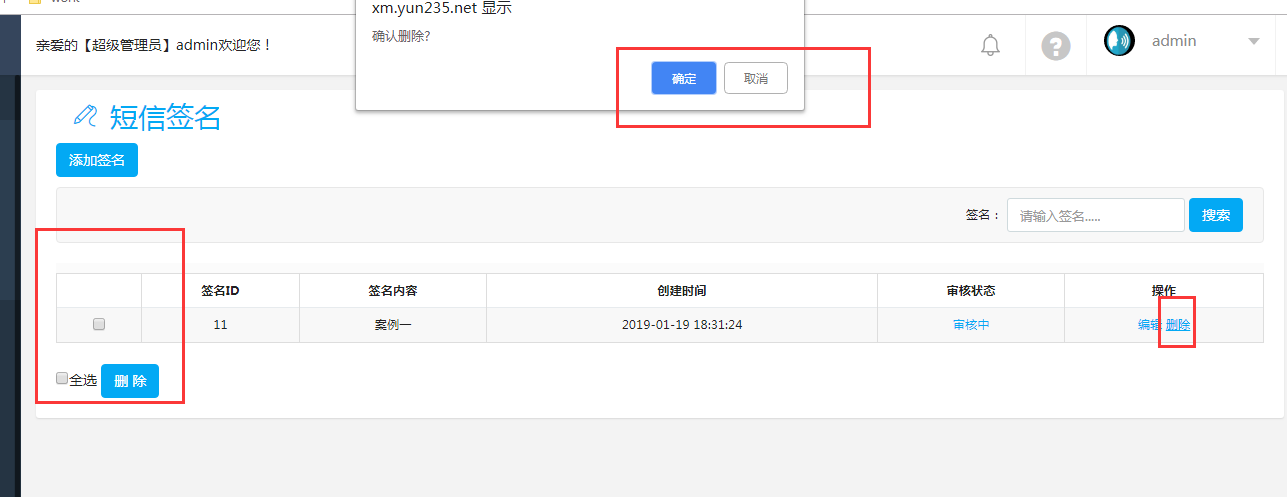This screenshot has width=1287, height=497.
Task: Tick the checkbox for signature row 11
Action: [99, 324]
